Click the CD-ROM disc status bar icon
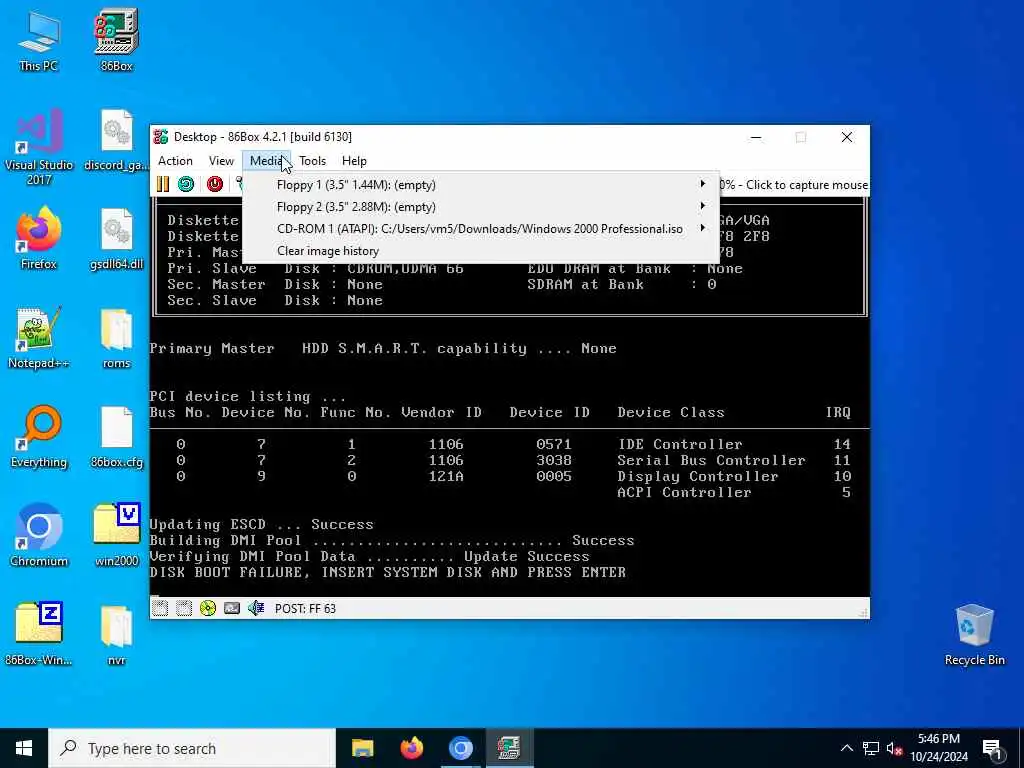 pyautogui.click(x=208, y=609)
